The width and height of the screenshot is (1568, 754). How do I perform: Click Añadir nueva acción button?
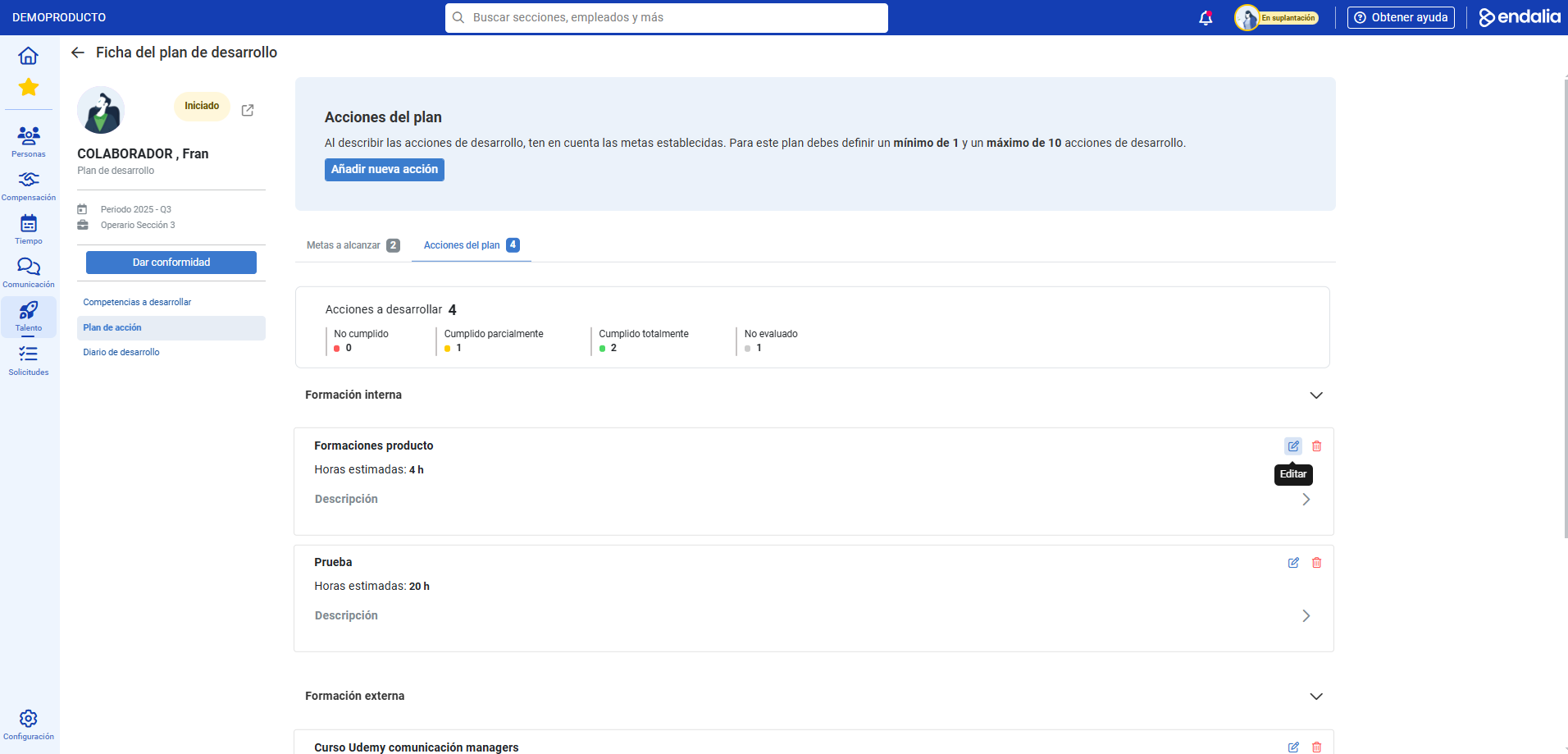tap(385, 170)
